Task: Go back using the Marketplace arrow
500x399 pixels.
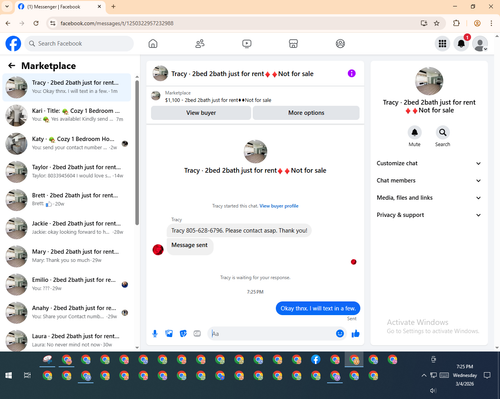Action: pyautogui.click(x=12, y=66)
